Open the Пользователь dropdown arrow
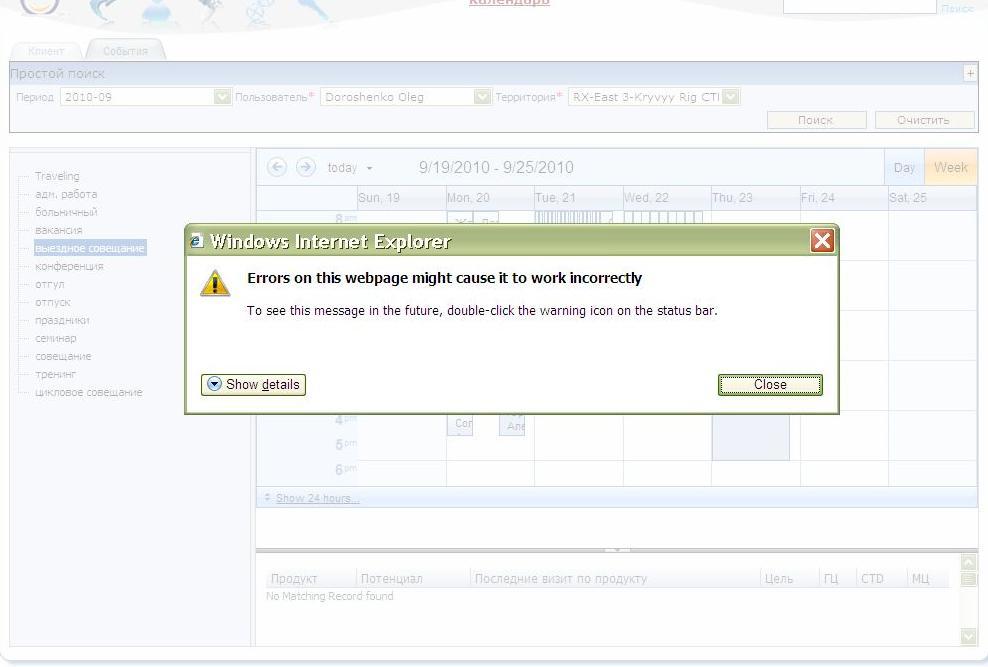The image size is (988, 667). (x=482, y=97)
